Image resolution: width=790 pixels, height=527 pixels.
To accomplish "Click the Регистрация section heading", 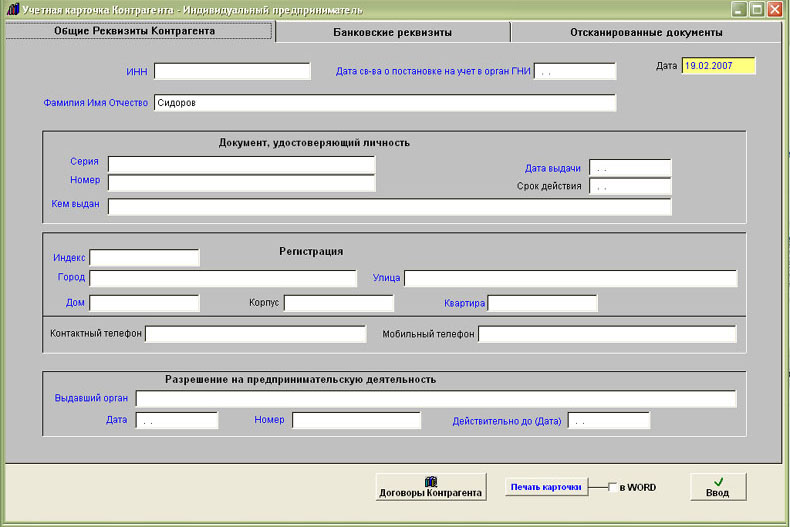I will [311, 251].
